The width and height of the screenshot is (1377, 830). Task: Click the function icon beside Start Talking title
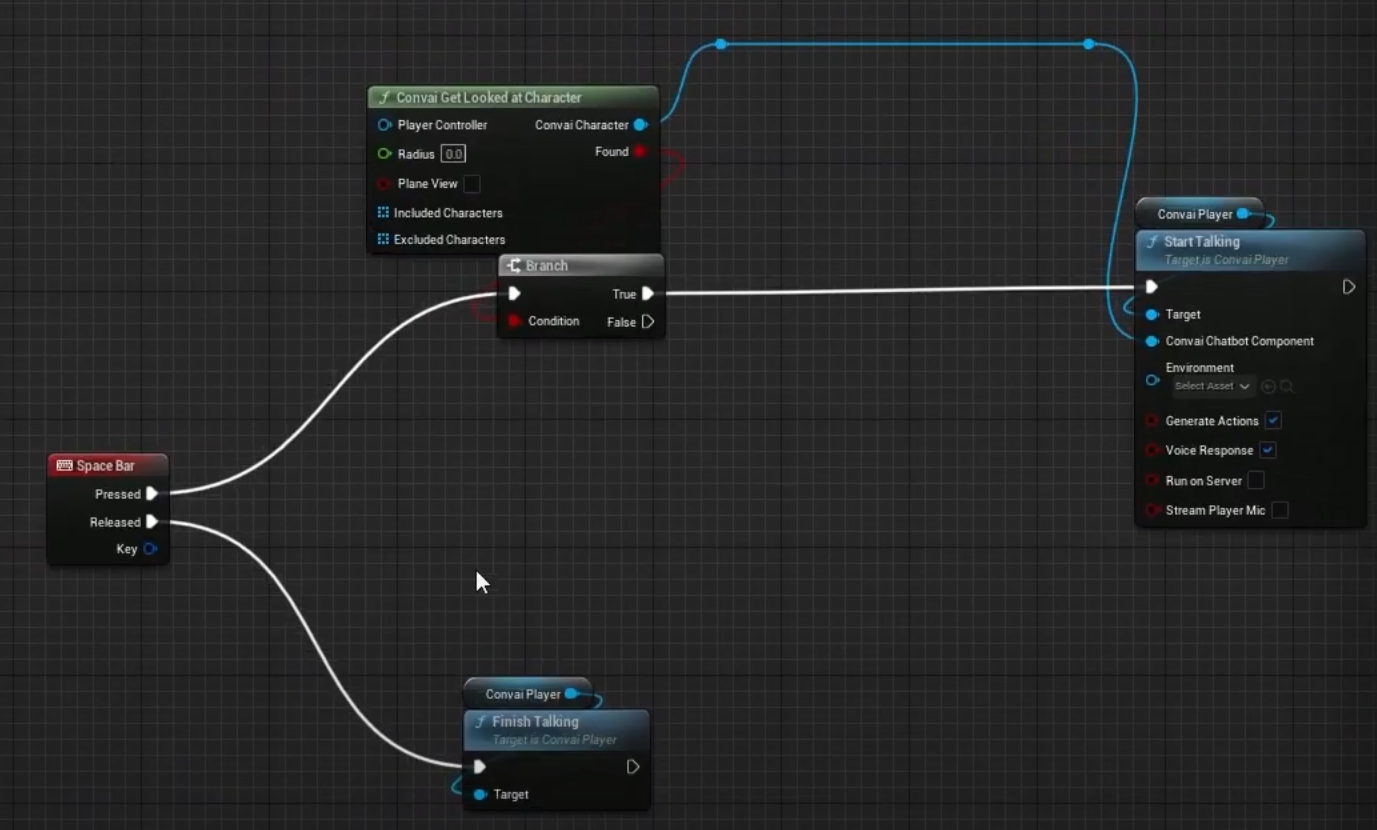click(x=1152, y=242)
